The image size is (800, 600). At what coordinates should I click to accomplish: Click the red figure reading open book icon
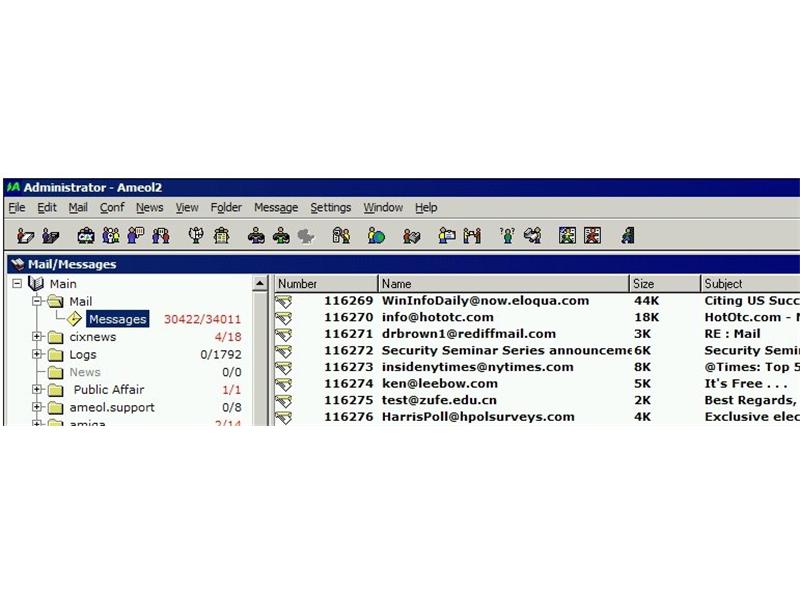click(x=411, y=236)
